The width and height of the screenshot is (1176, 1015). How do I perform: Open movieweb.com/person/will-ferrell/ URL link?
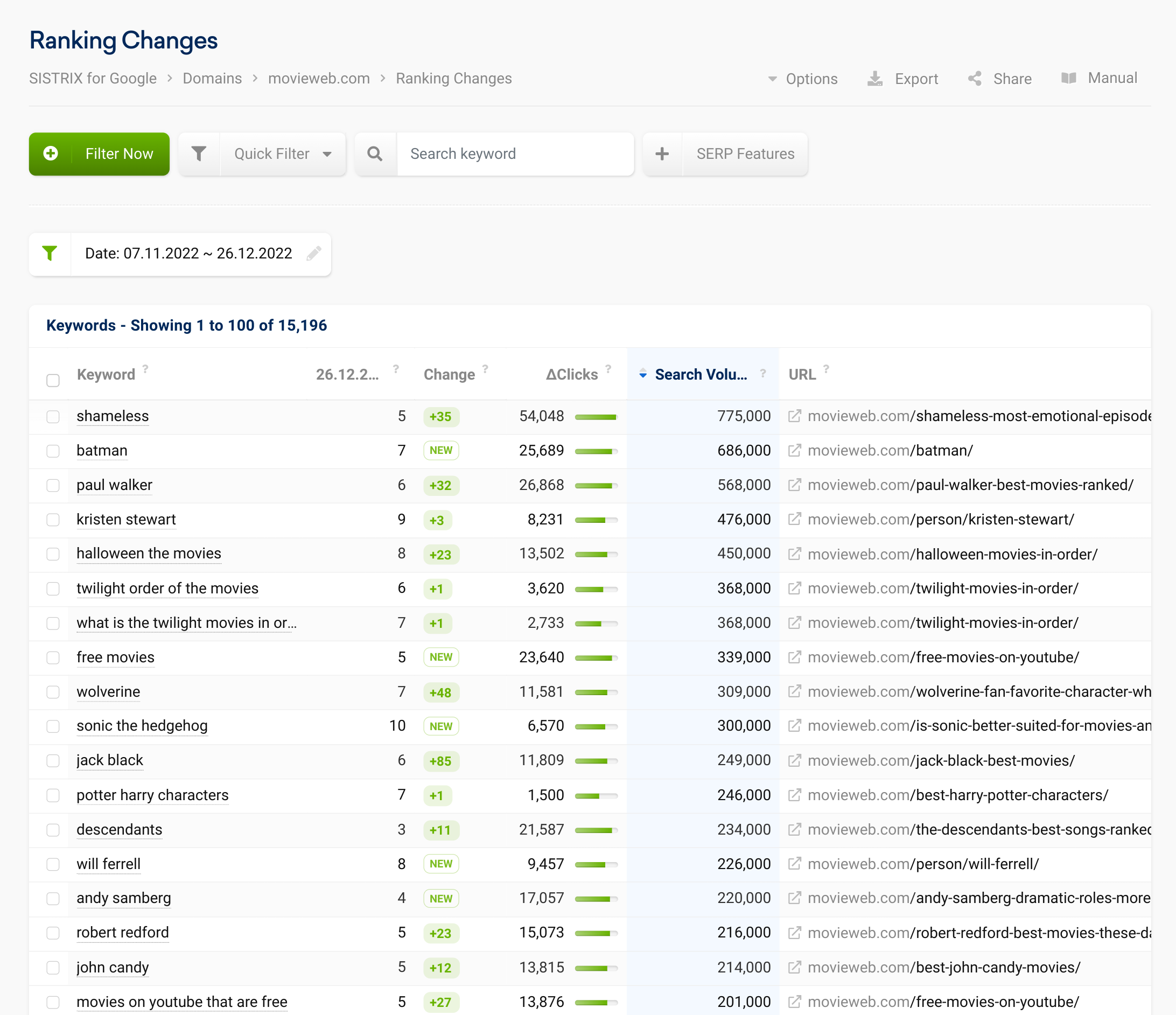tap(923, 864)
